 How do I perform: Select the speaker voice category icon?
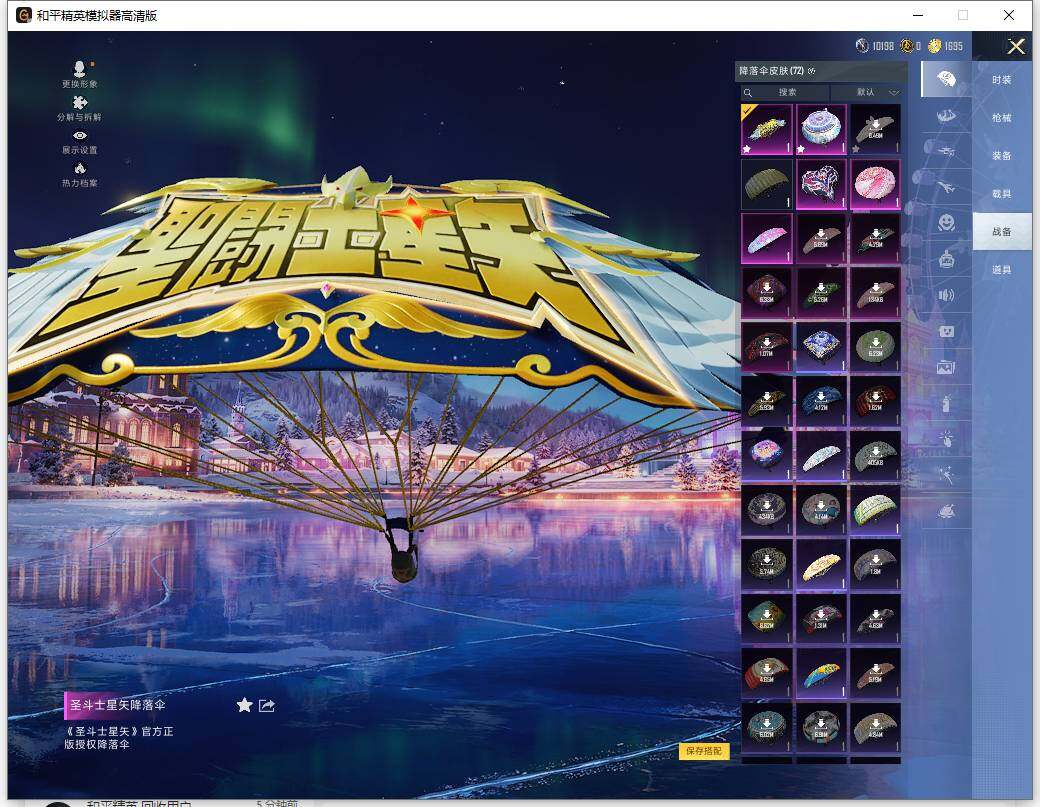(946, 295)
